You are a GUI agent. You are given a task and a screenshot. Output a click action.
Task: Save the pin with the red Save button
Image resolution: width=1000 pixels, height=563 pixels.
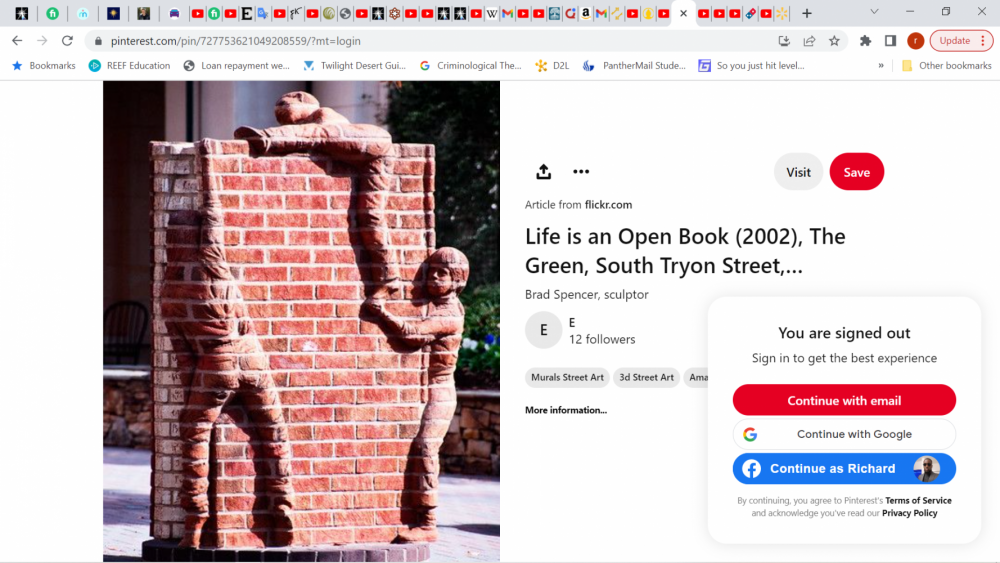pos(857,172)
